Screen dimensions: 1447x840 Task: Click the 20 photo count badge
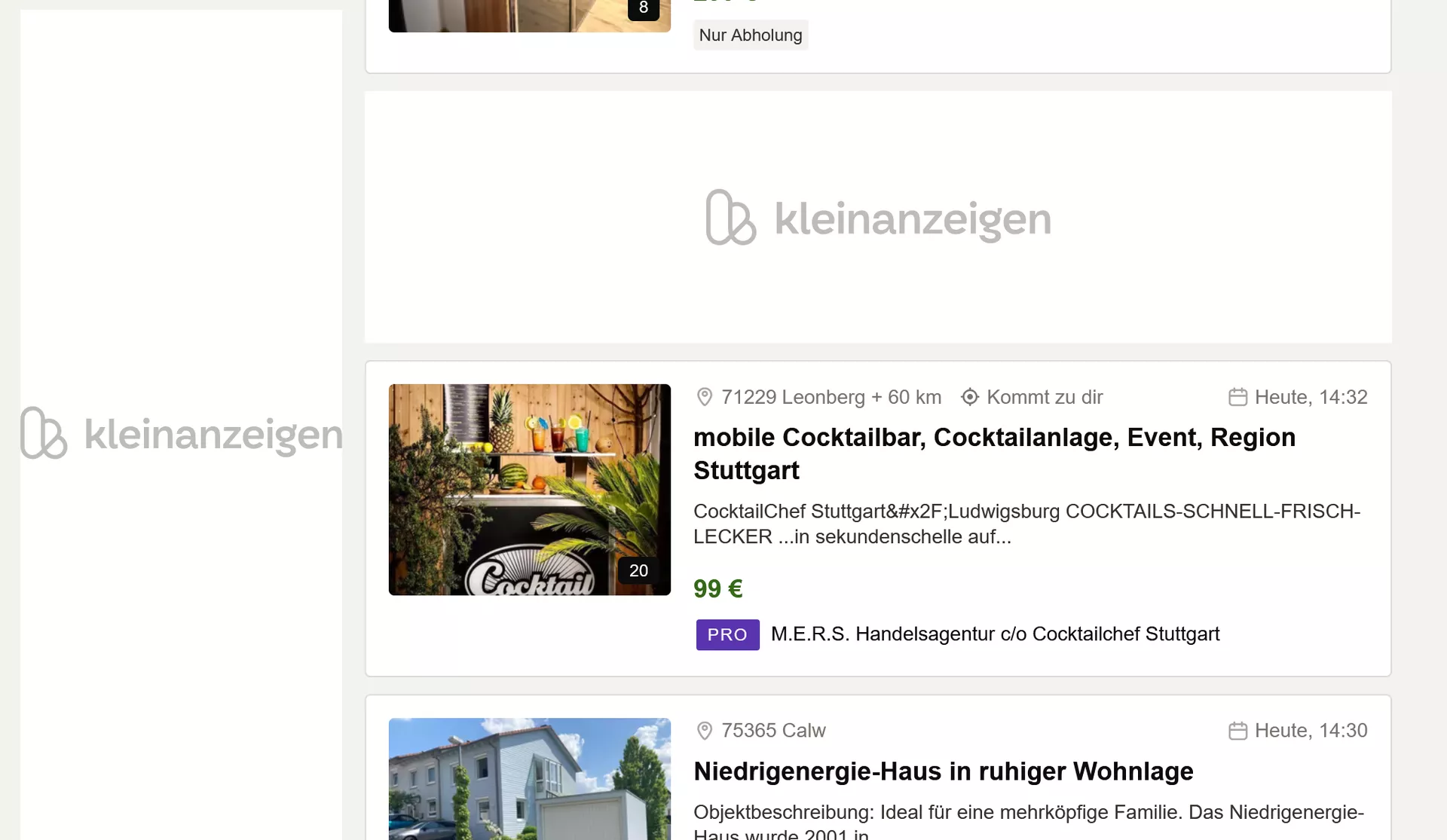tap(638, 571)
